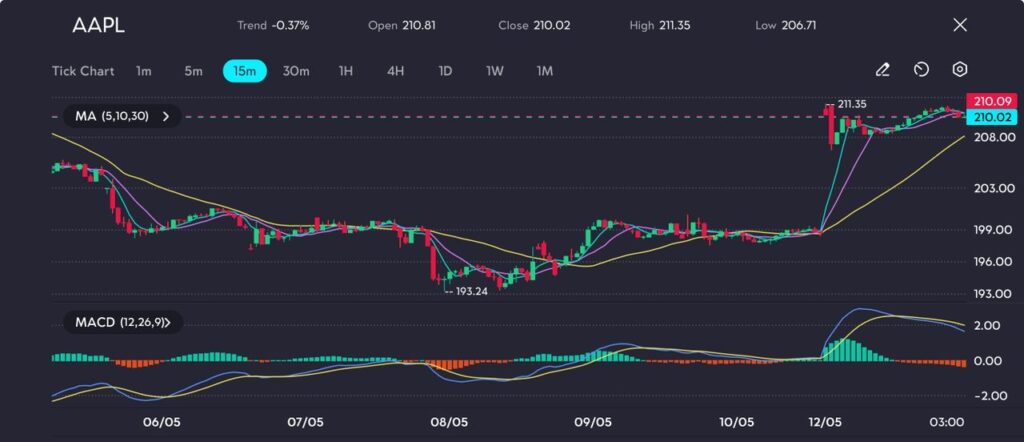Close the AAPL chart panel
The height and width of the screenshot is (442, 1024).
click(960, 25)
